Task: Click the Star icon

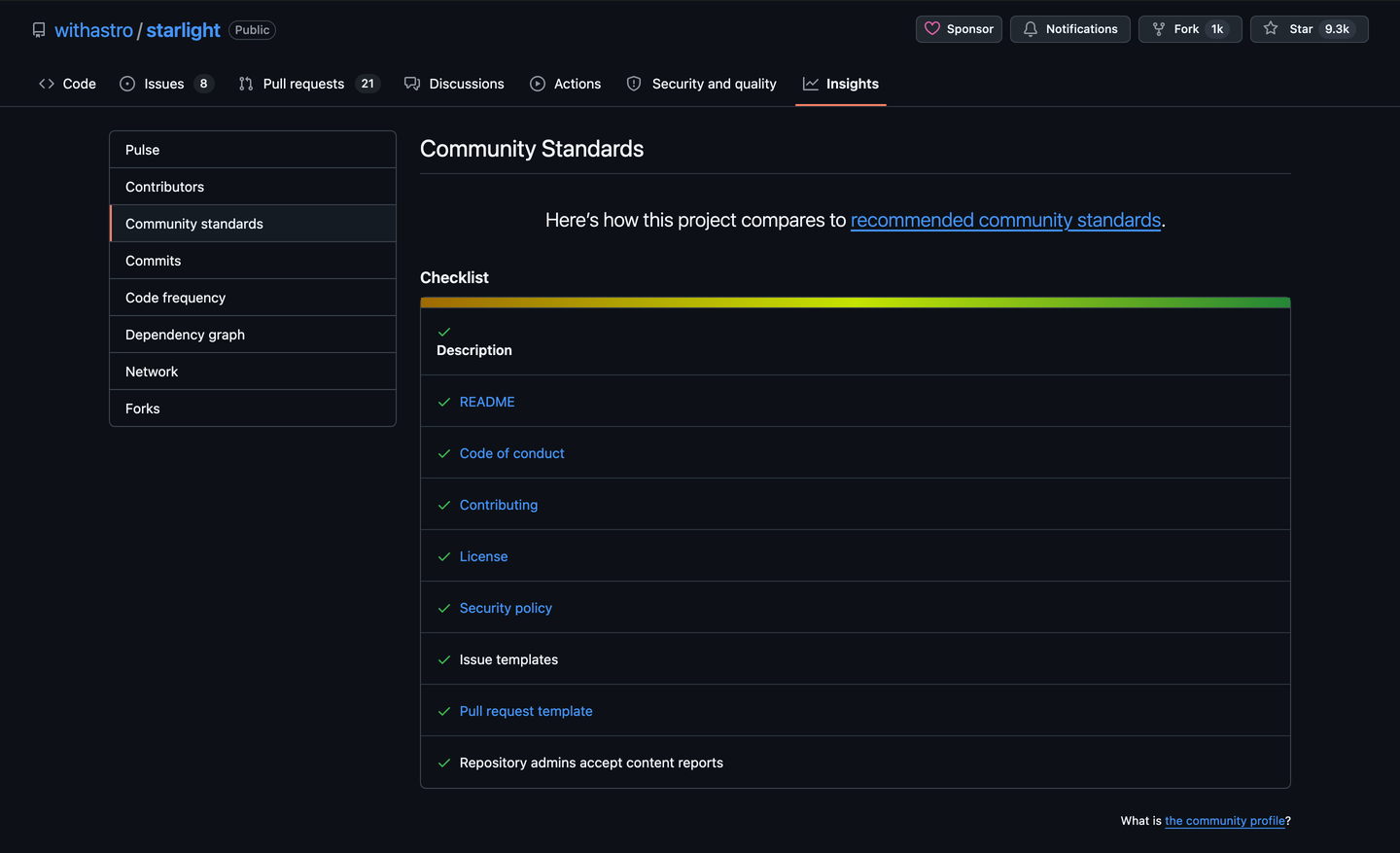Action: pyautogui.click(x=1271, y=29)
